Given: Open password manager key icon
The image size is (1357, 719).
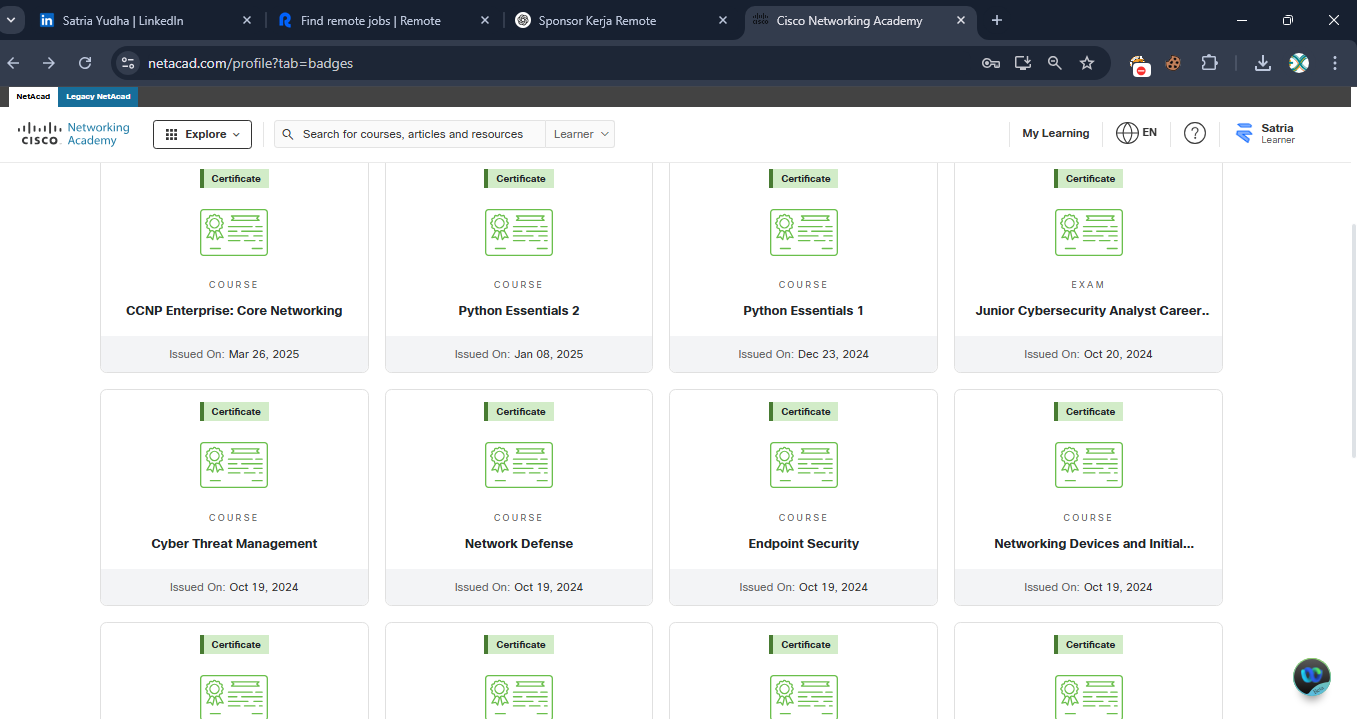Looking at the screenshot, I should [x=991, y=63].
